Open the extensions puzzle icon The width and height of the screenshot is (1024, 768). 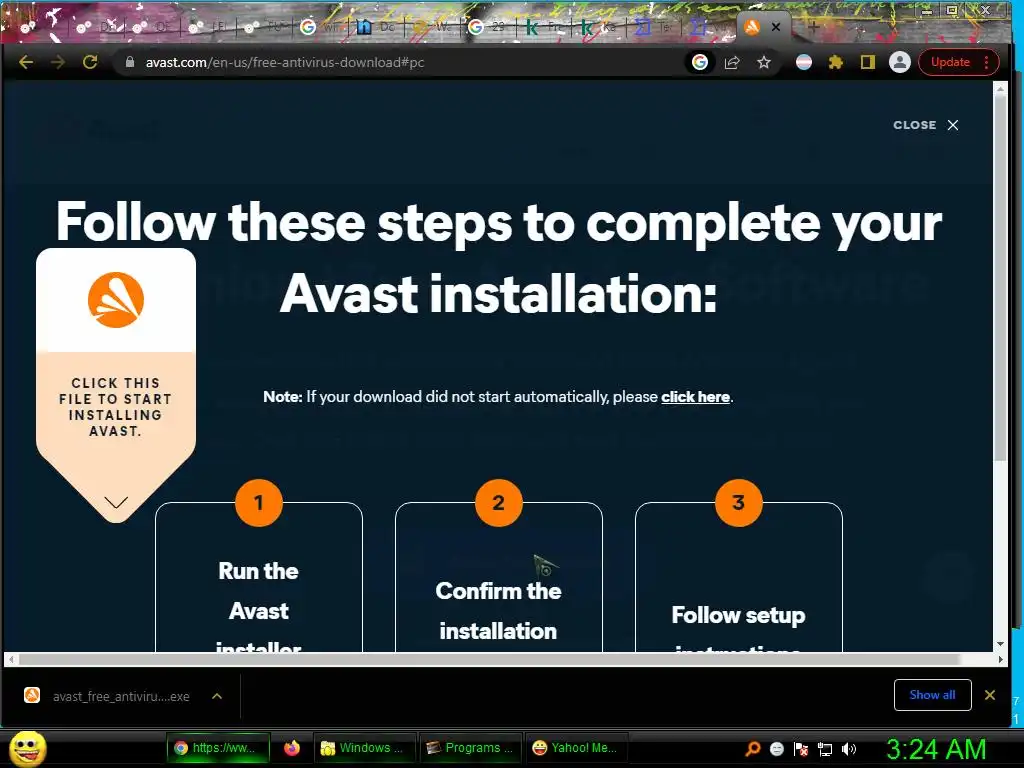(835, 62)
